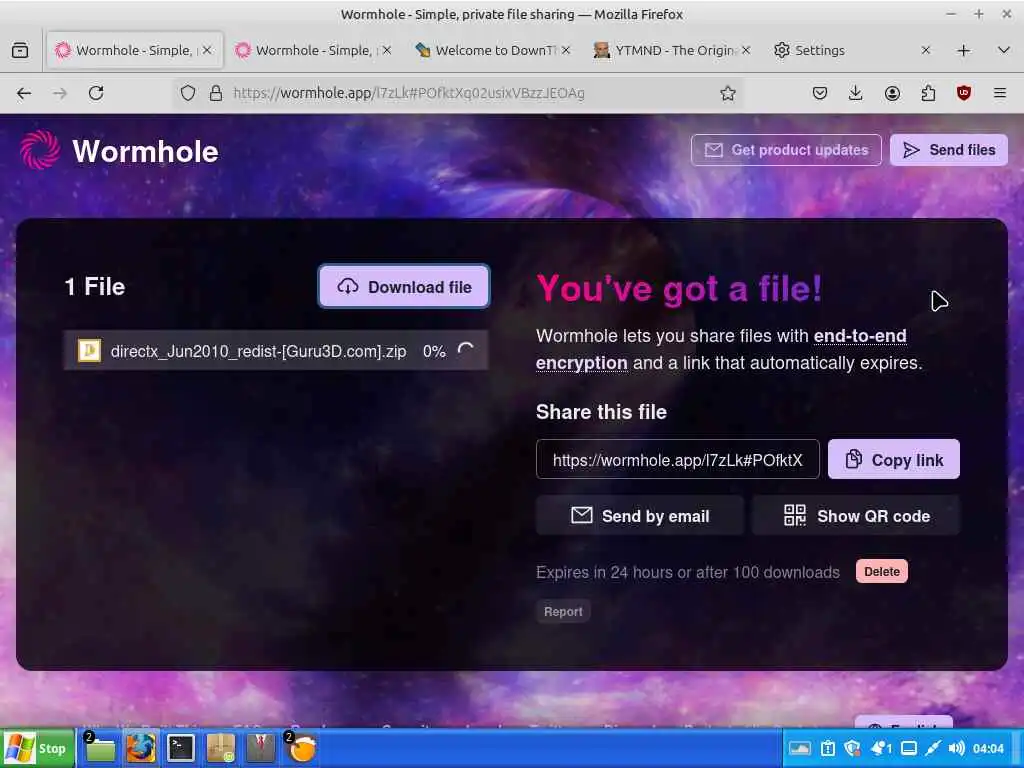Bookmark this page with the star
This screenshot has height=768, width=1024.
728,93
